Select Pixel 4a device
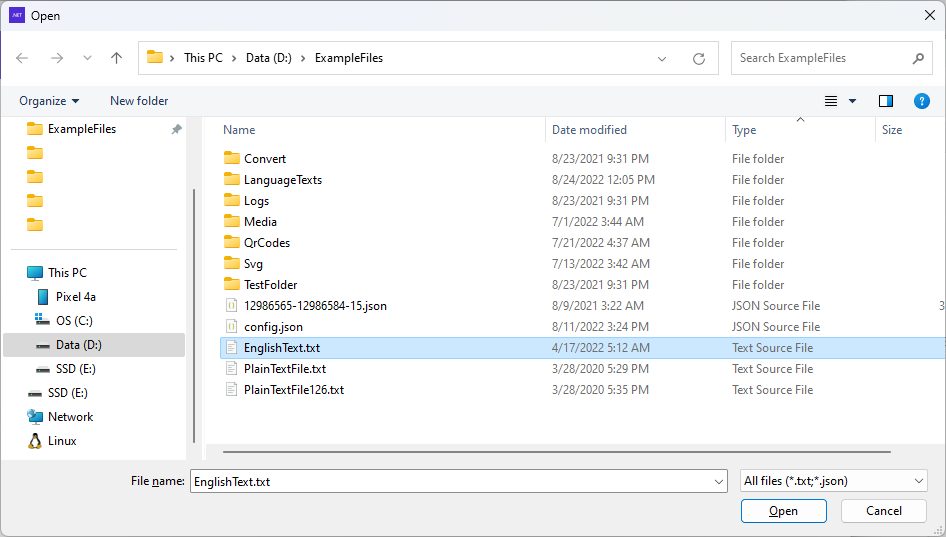 [75, 296]
